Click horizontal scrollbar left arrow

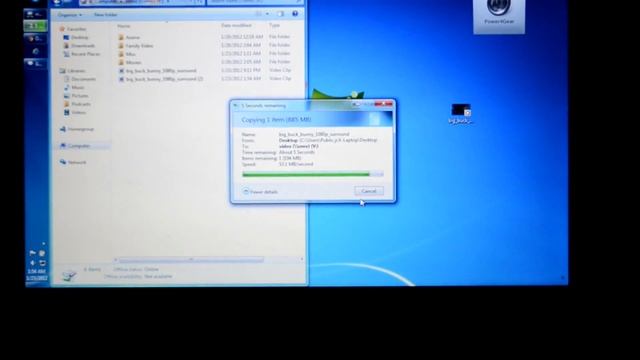(x=116, y=260)
